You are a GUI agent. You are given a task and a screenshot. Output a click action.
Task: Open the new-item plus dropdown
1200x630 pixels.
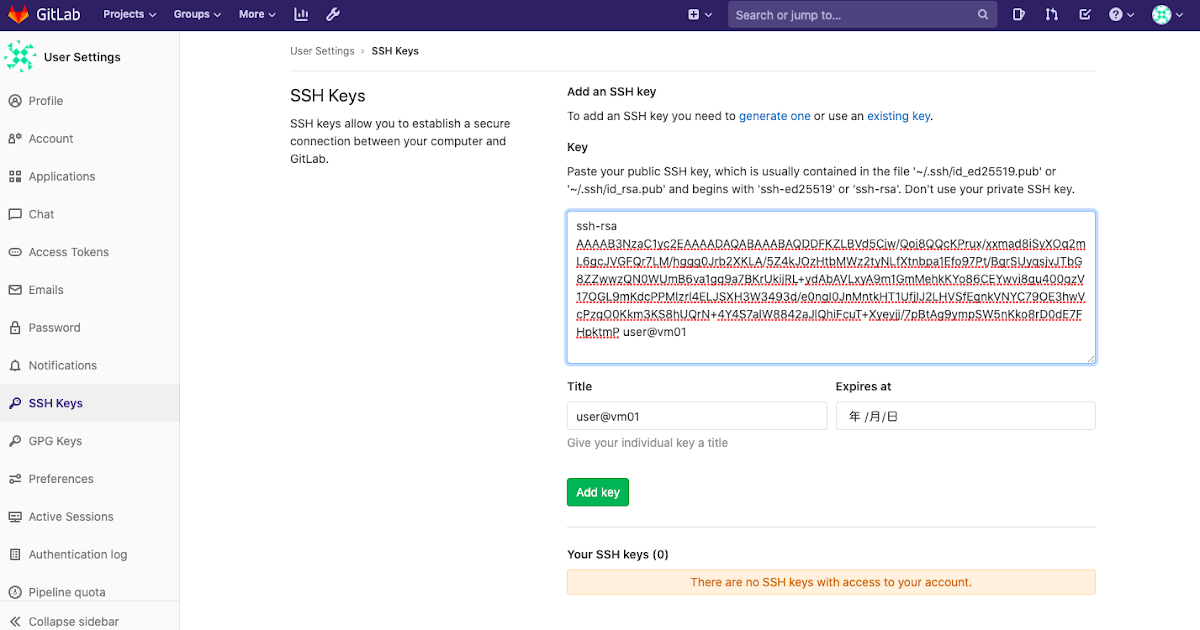pyautogui.click(x=692, y=14)
